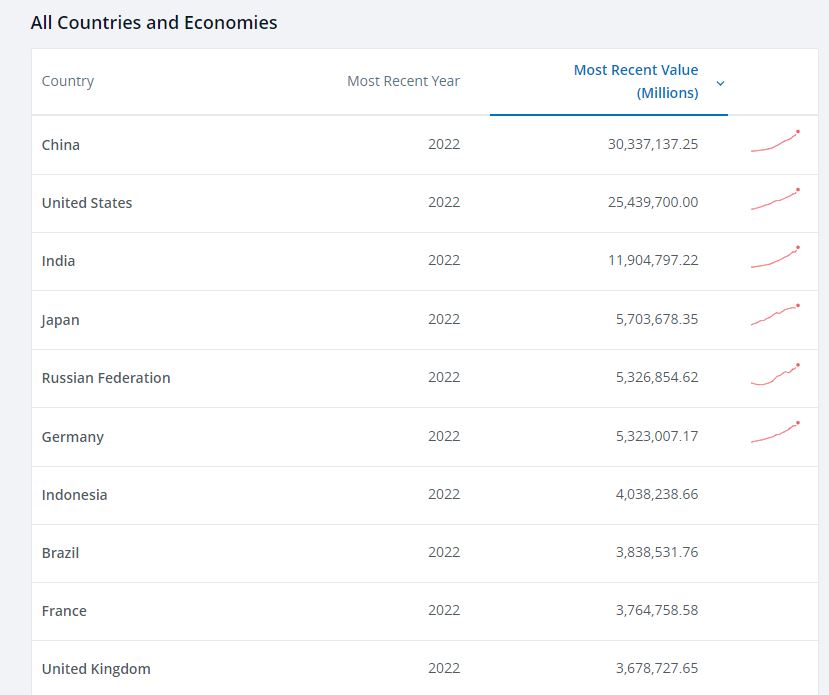Image resolution: width=829 pixels, height=695 pixels.
Task: Open Japan's sparkline trend chart
Action: [775, 316]
